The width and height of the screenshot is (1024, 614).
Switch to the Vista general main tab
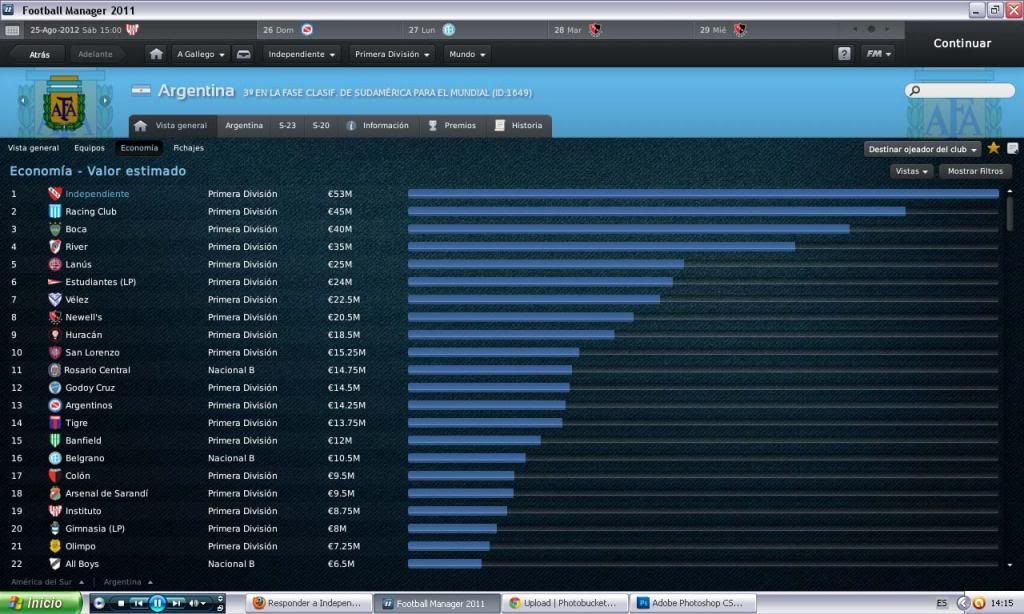coord(173,125)
